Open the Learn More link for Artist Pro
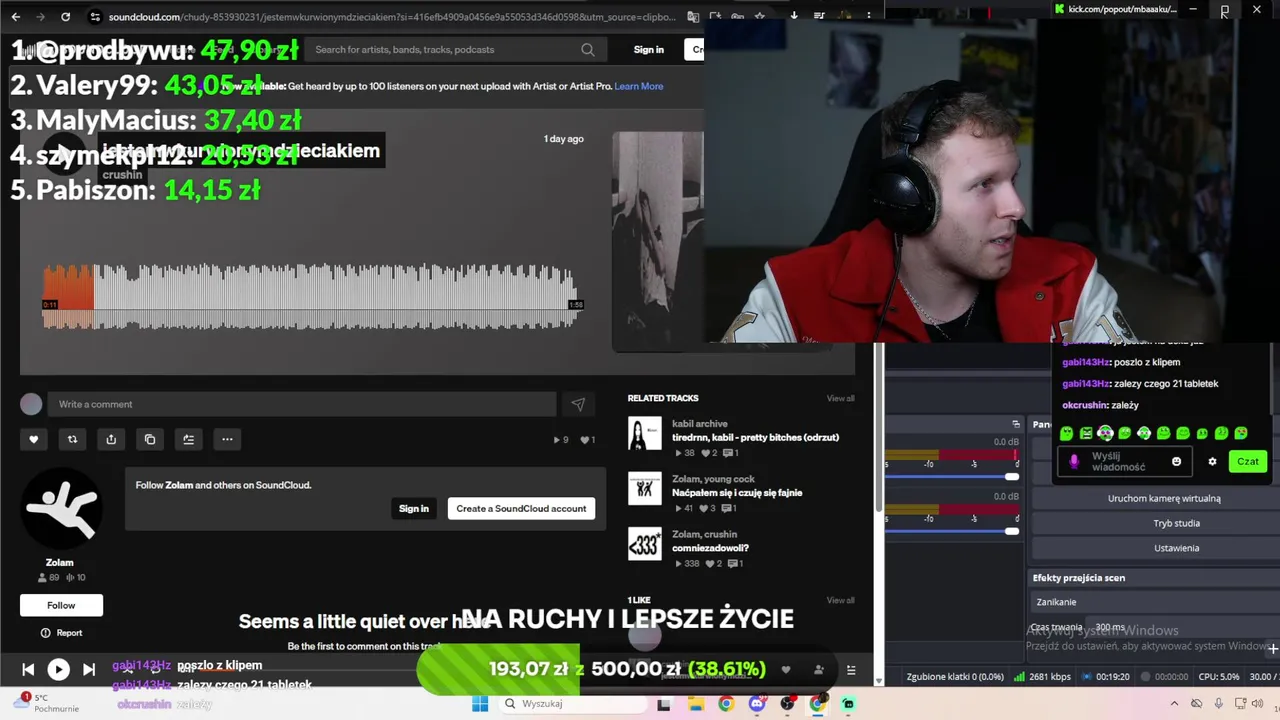The width and height of the screenshot is (1280, 720). coord(638,86)
